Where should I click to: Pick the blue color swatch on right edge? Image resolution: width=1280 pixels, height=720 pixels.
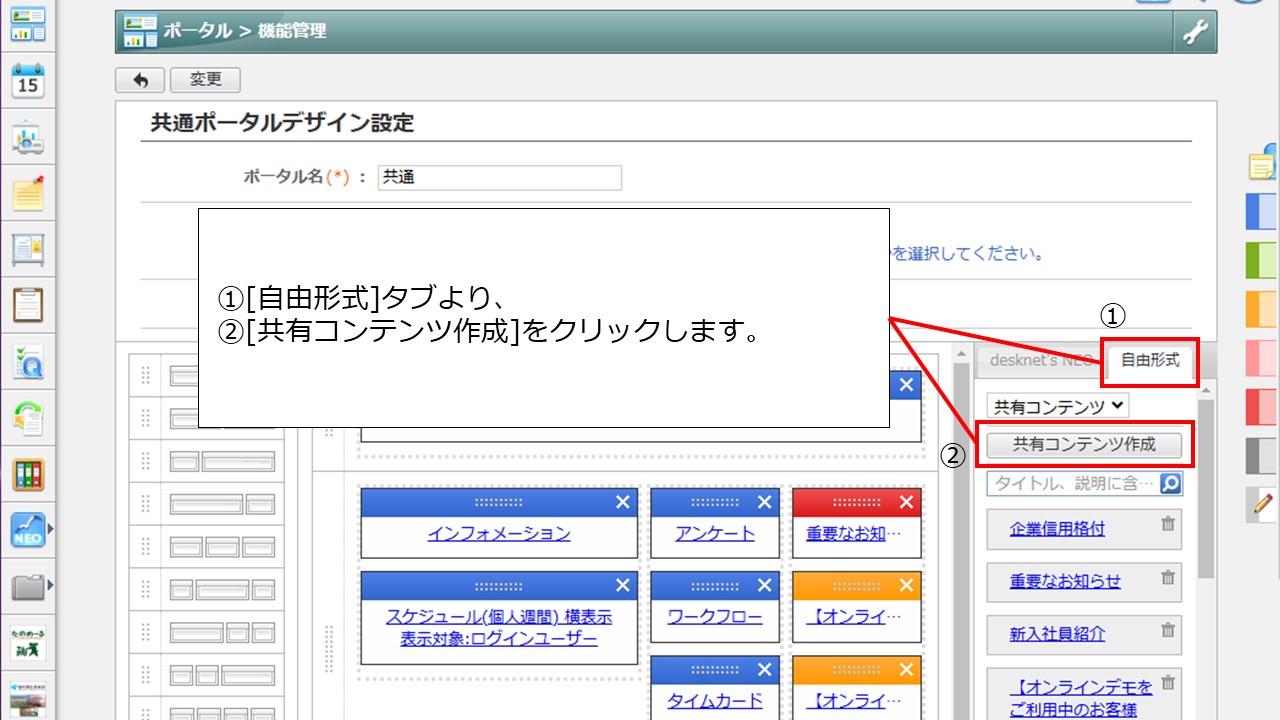[1262, 212]
